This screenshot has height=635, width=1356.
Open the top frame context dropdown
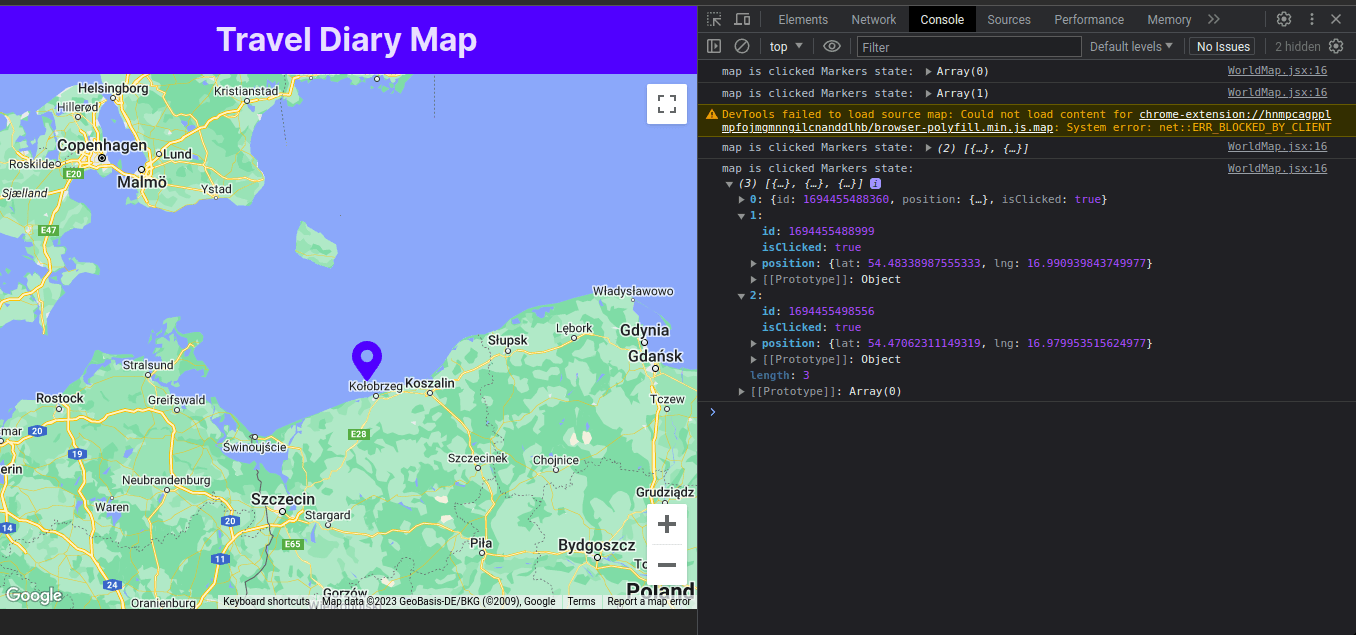tap(786, 46)
